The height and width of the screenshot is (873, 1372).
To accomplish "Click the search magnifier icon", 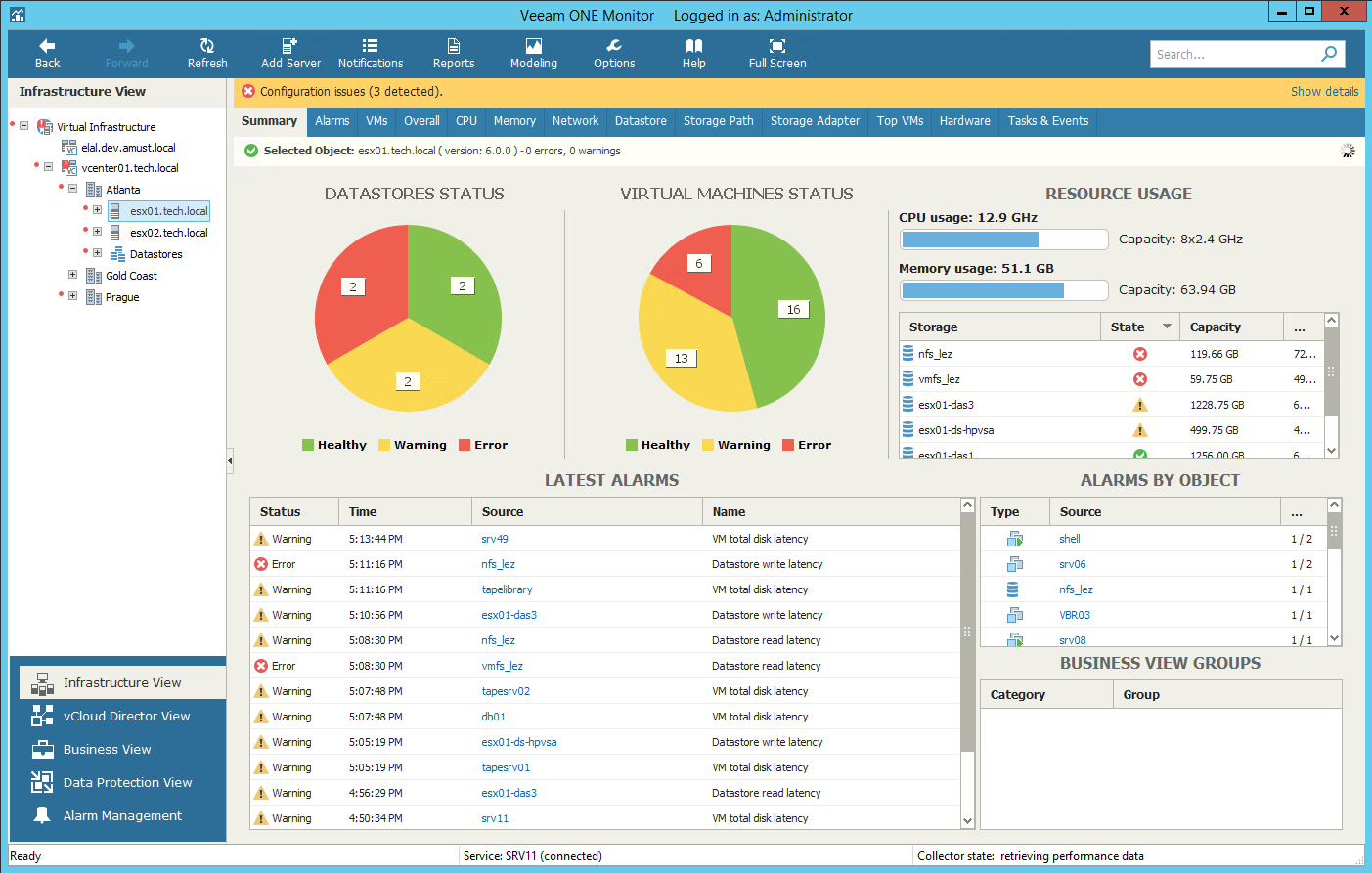I will (x=1329, y=54).
